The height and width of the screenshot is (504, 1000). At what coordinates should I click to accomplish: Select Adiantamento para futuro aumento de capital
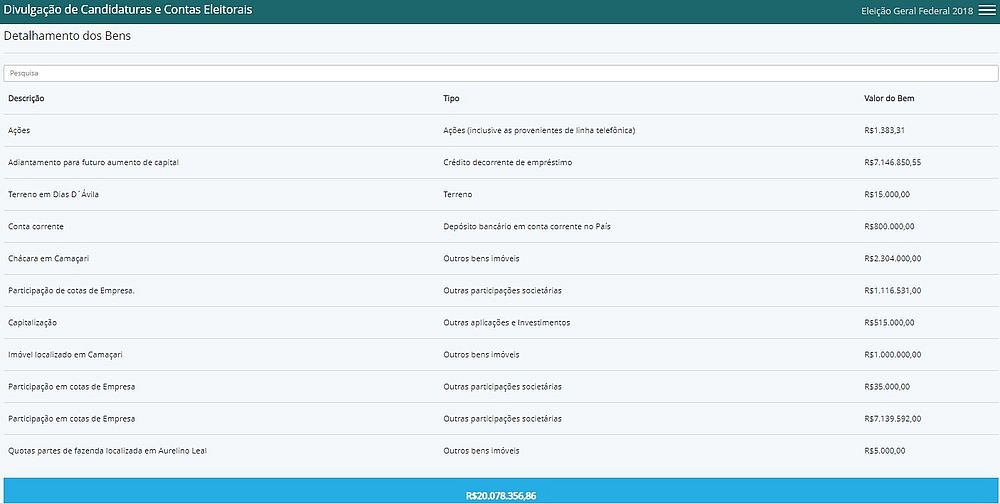(93, 162)
